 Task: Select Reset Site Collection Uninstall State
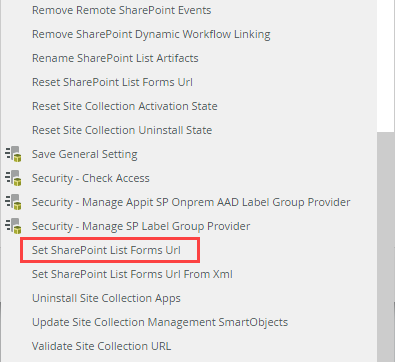point(122,130)
